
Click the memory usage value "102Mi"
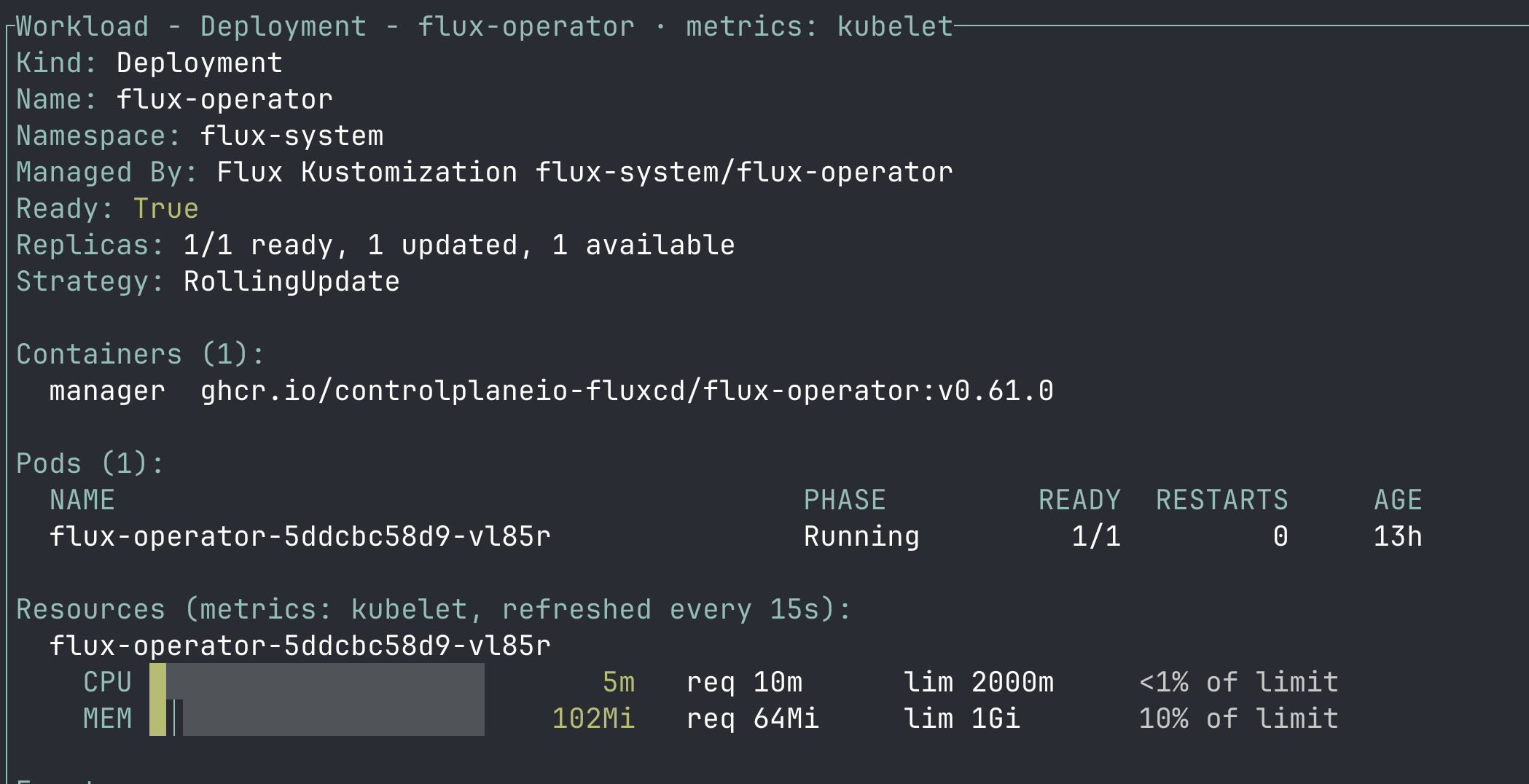tap(593, 718)
